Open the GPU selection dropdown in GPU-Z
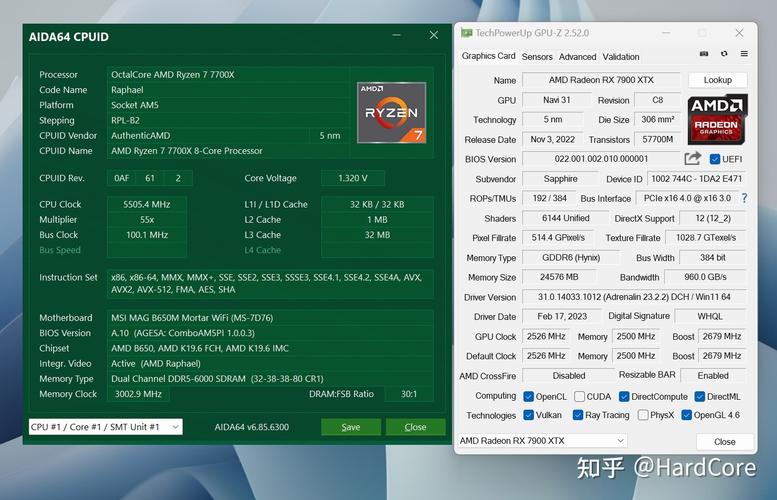 542,441
